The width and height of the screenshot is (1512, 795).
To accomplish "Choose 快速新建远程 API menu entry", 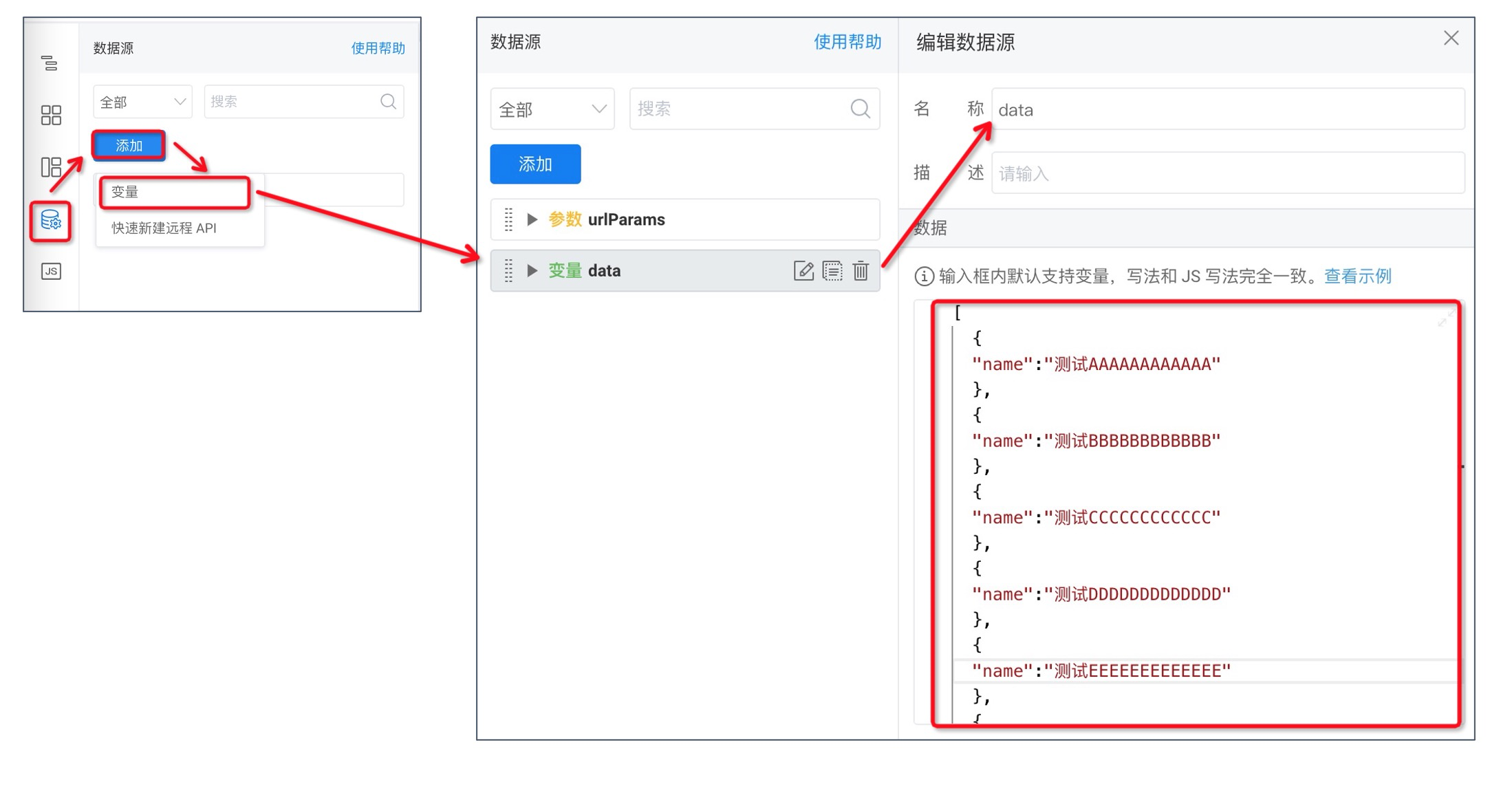I will pyautogui.click(x=164, y=228).
